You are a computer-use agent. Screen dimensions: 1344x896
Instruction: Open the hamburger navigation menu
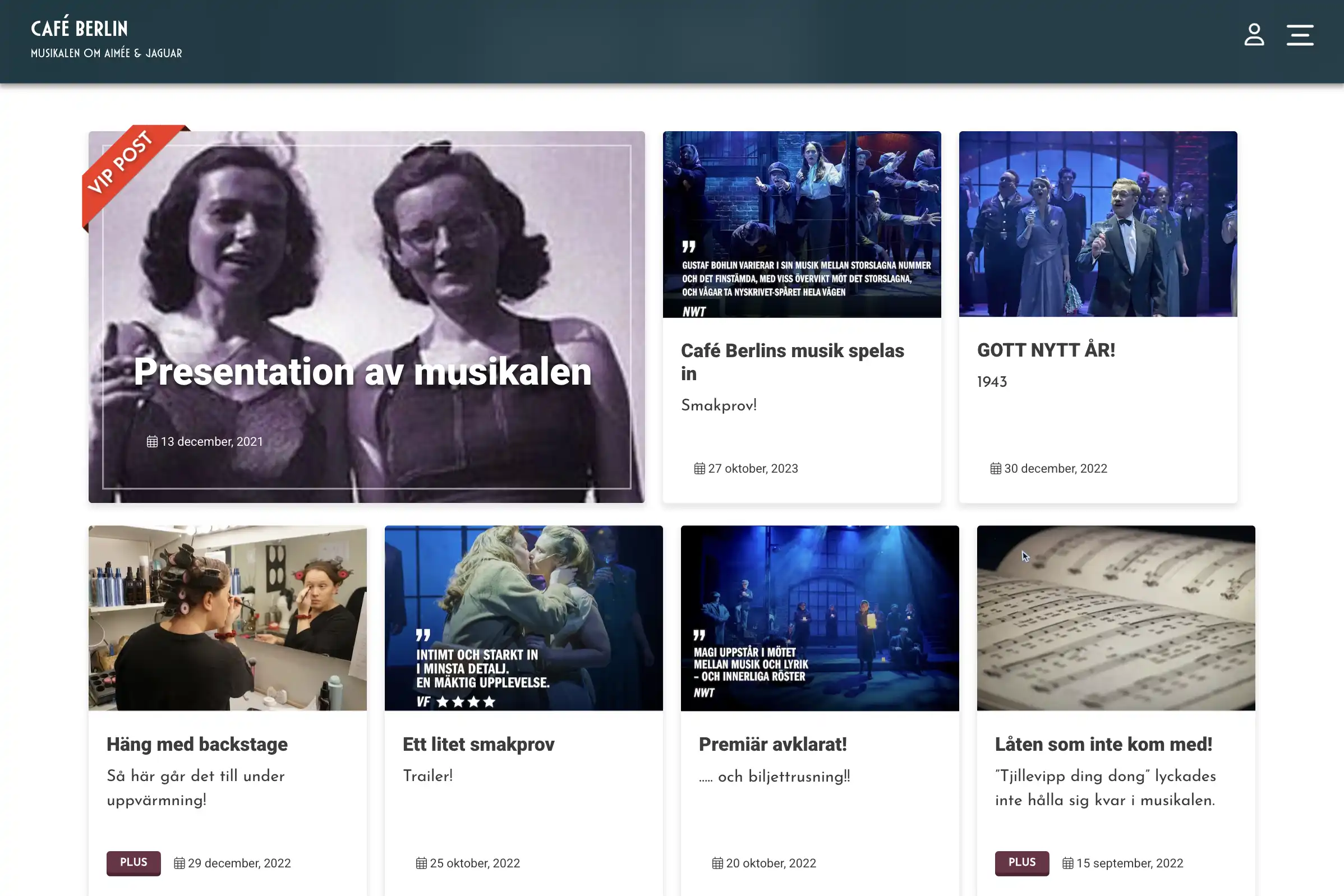(1300, 34)
